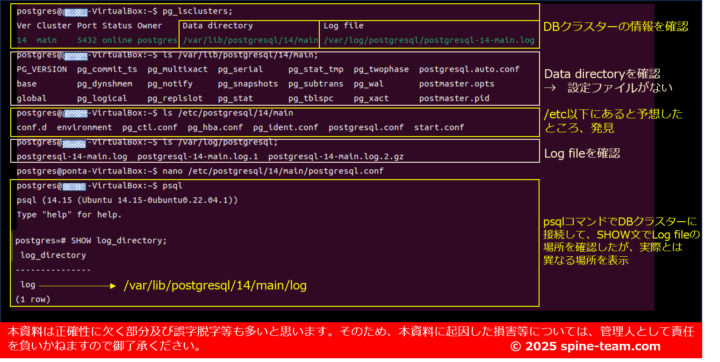The image size is (720, 362).
Task: Click the Log file path postgresql-14-main.log
Action: [429, 40]
